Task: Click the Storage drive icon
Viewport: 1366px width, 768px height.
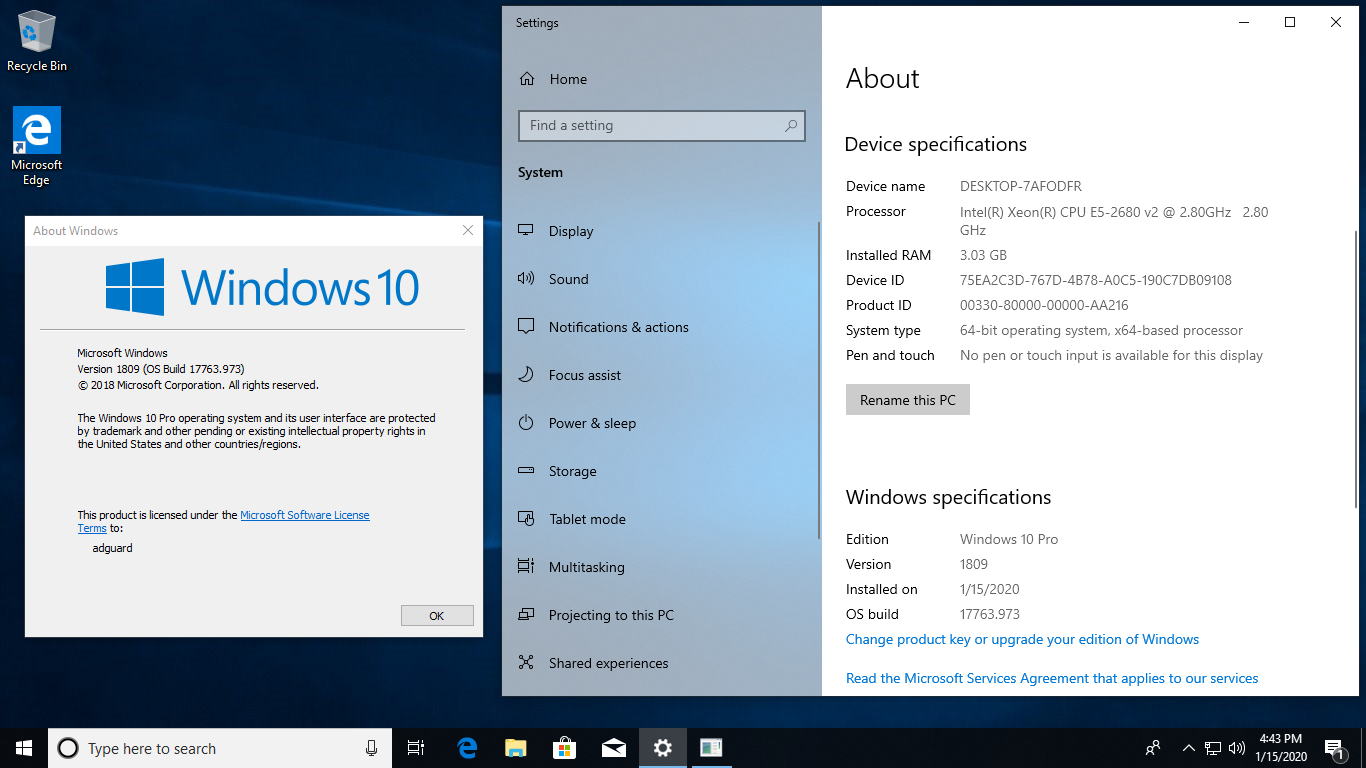Action: click(x=526, y=471)
